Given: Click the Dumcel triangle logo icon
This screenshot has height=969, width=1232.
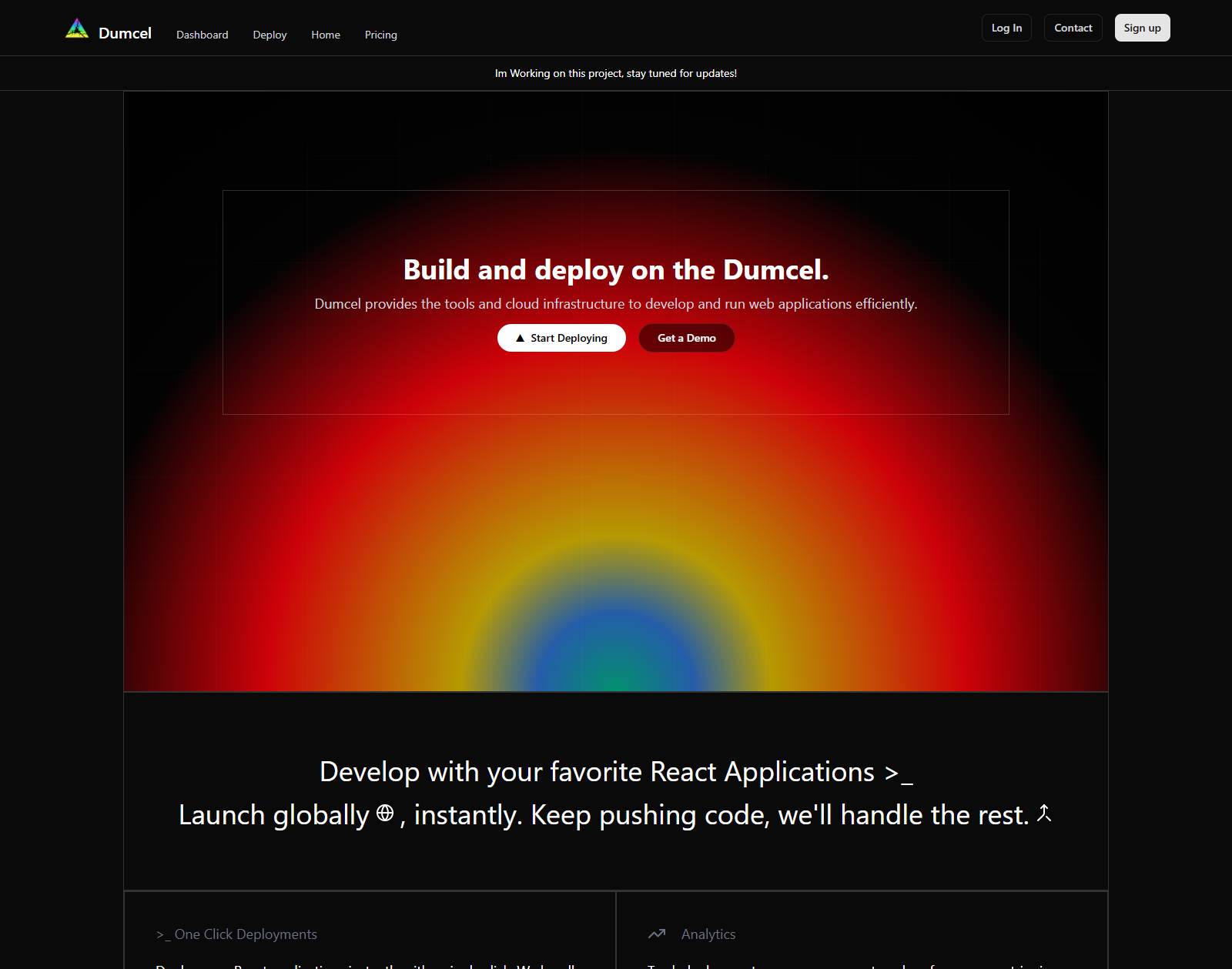Looking at the screenshot, I should pos(76,28).
